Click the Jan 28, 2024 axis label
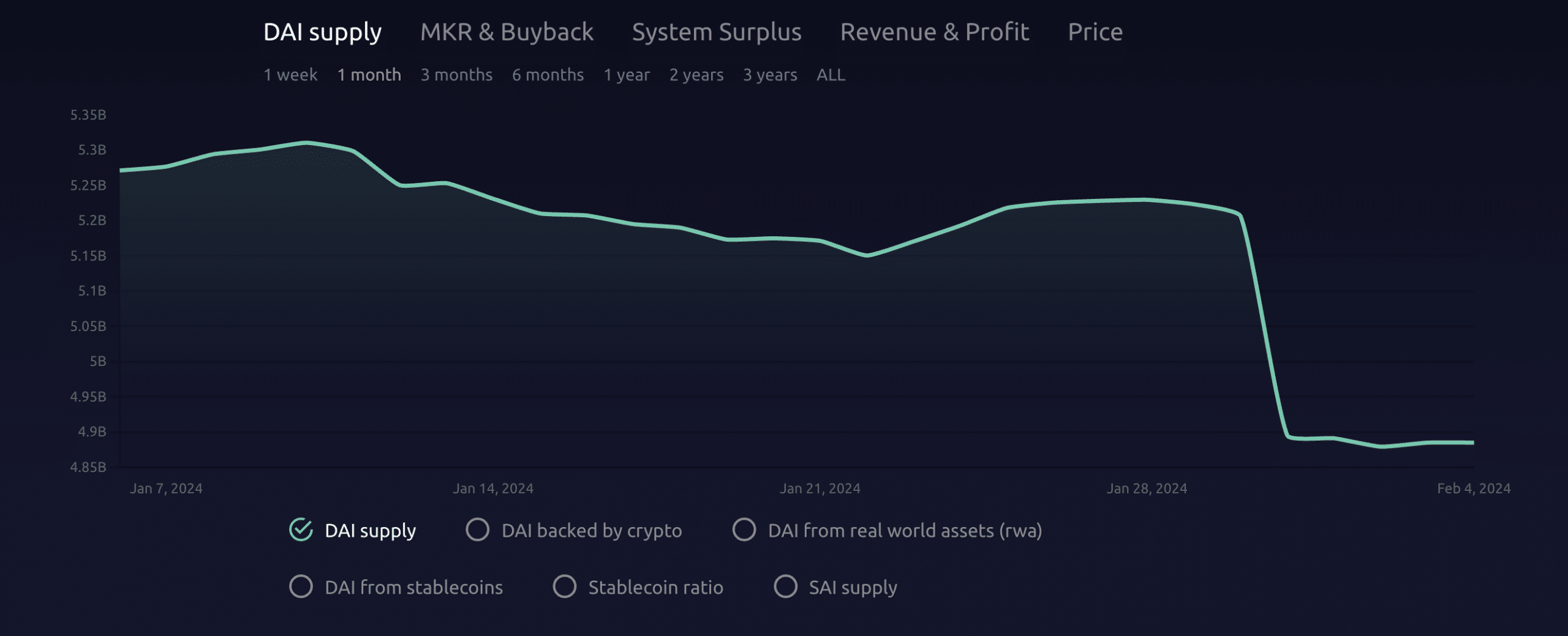Viewport: 1568px width, 636px height. click(x=1147, y=488)
